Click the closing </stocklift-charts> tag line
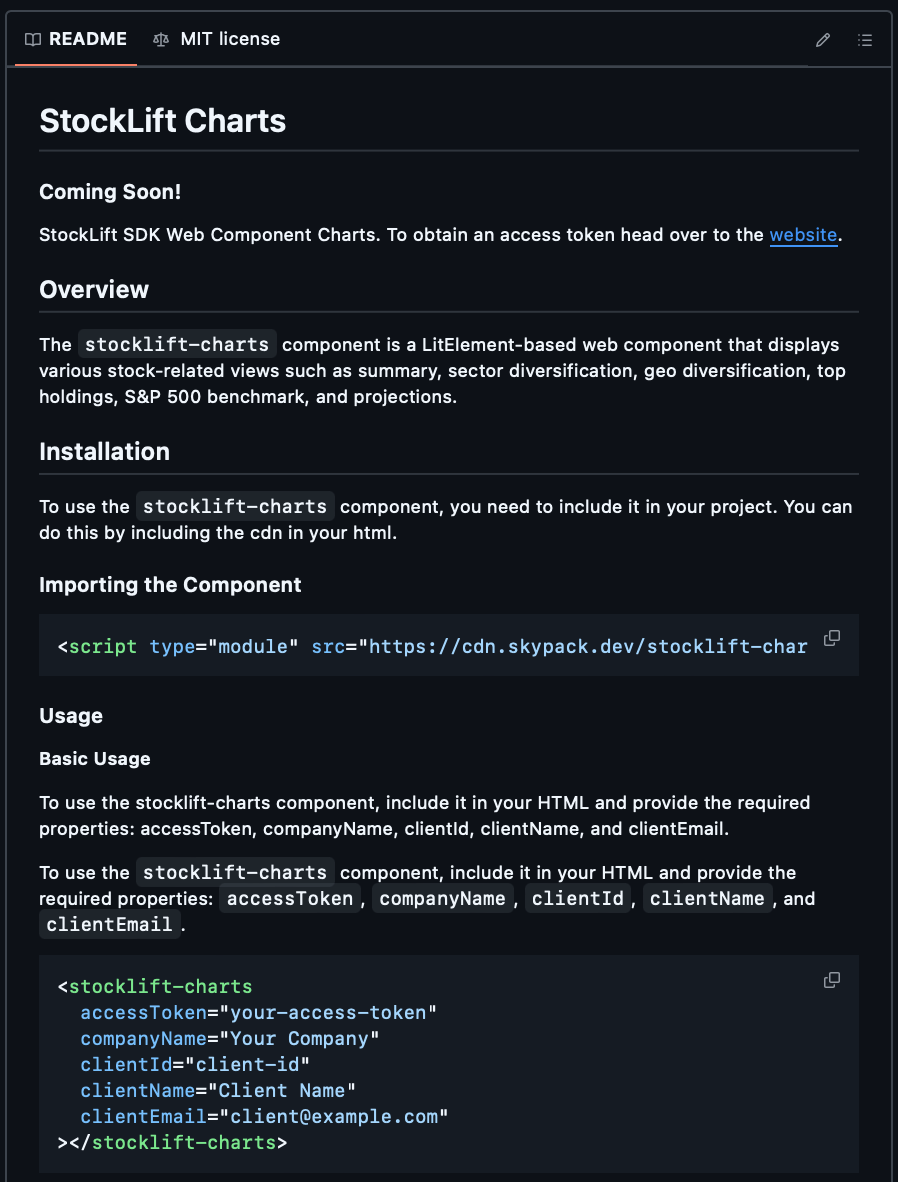Screen dimensions: 898x1182 pyautogui.click(x=173, y=1143)
